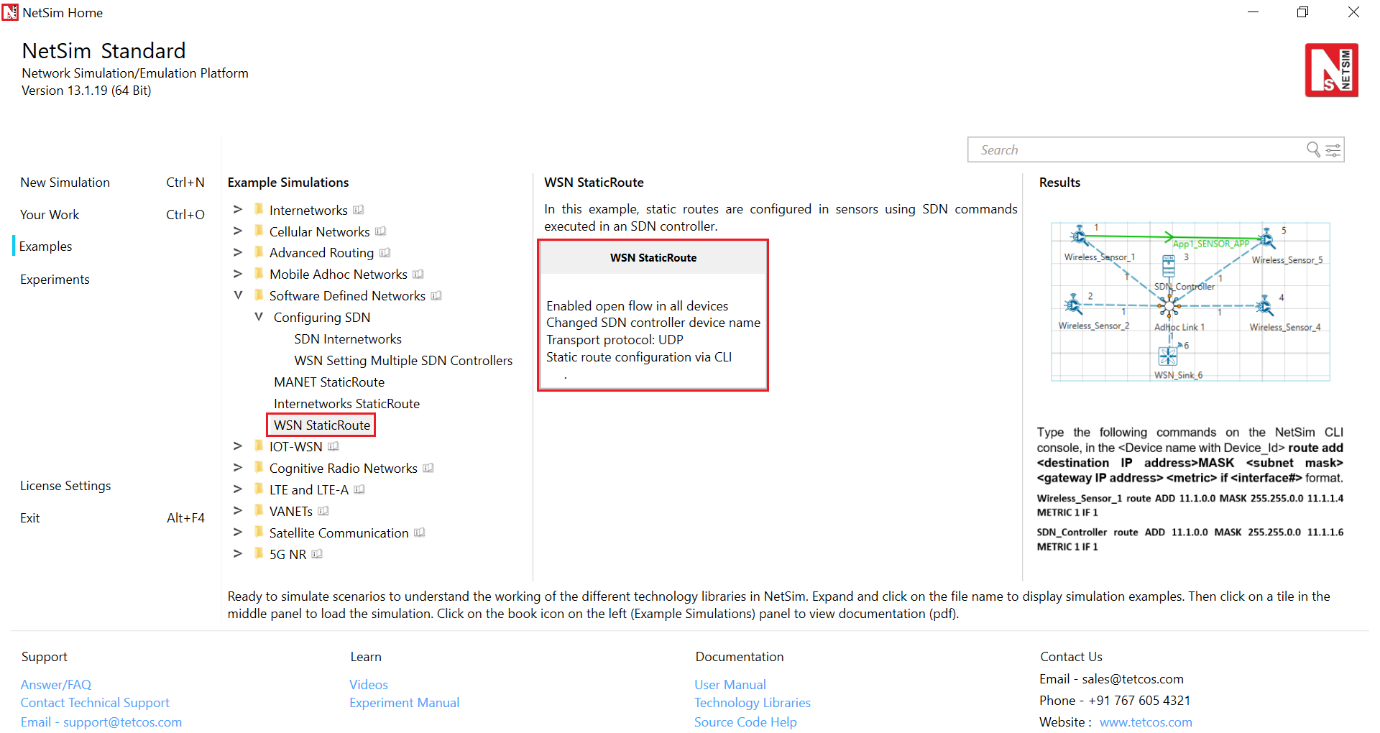Expand the Satellite Communication folder
The width and height of the screenshot is (1380, 733).
point(237,533)
